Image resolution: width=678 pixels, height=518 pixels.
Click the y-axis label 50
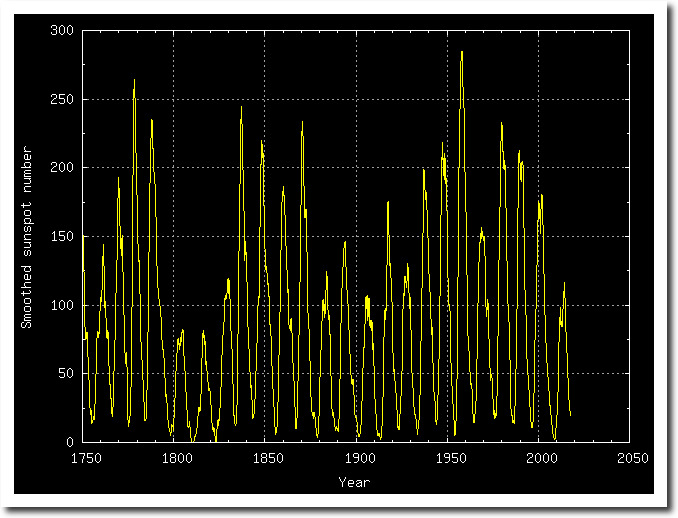66,373
